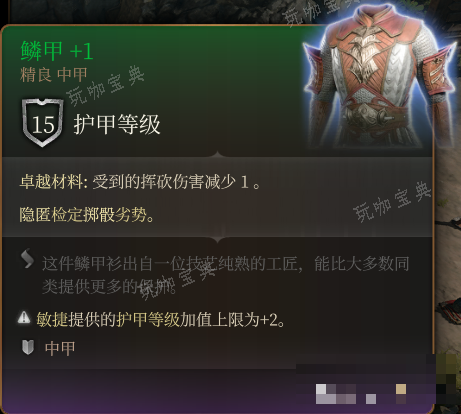Click the S-shaped lore description icon
Viewport: 461px width, 414px height.
pos(27,258)
